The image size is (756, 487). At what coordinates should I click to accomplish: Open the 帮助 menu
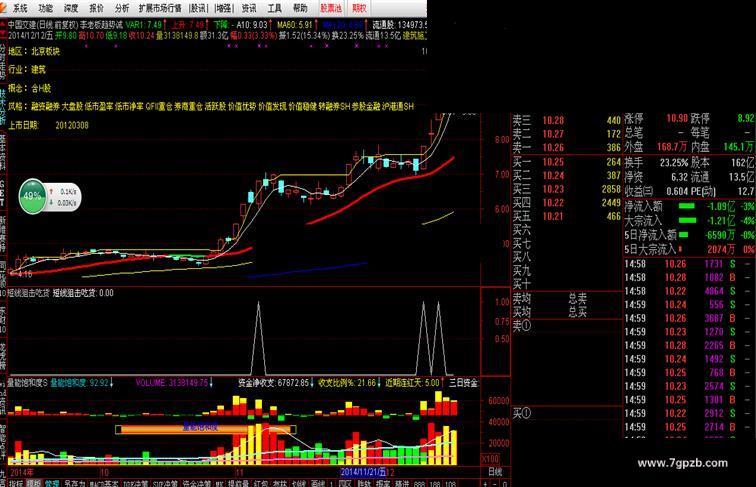click(300, 8)
